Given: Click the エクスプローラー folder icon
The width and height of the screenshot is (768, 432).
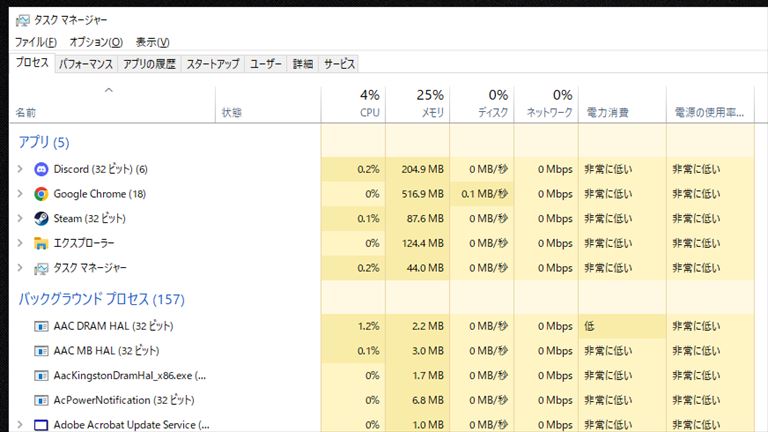Looking at the screenshot, I should [41, 243].
